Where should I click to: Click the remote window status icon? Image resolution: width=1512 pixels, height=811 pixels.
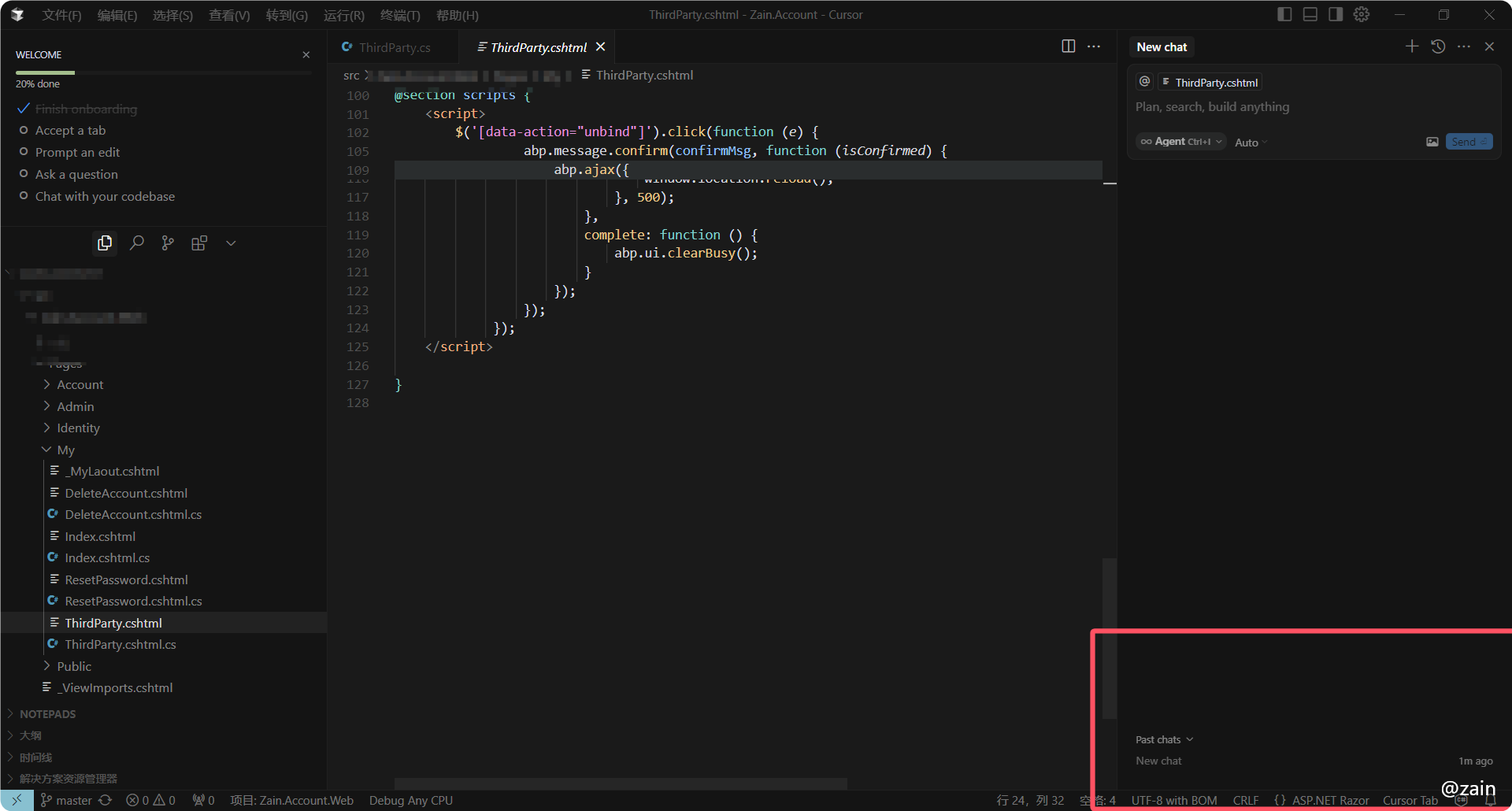click(x=17, y=800)
